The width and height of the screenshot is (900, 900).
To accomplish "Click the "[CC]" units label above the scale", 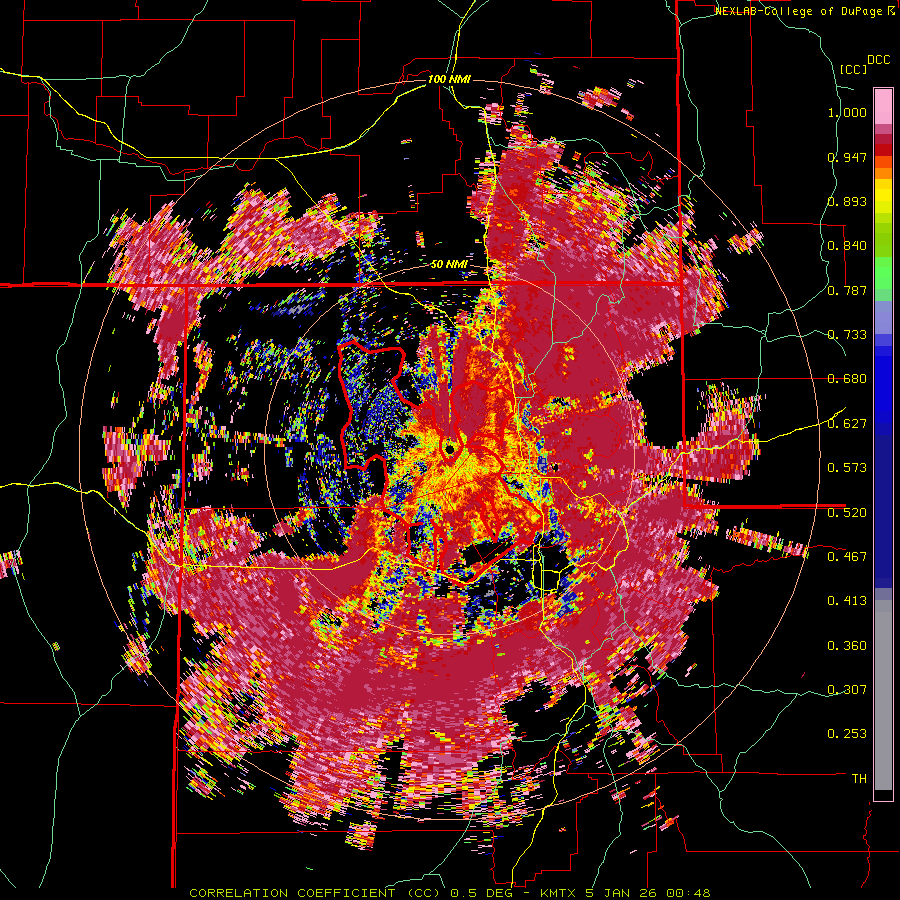I will (853, 69).
